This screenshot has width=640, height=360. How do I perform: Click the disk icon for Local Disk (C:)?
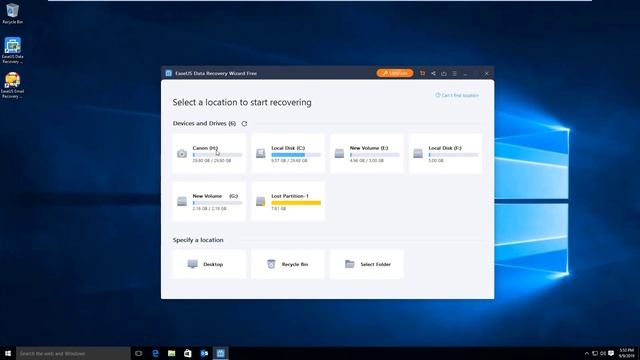[260, 153]
